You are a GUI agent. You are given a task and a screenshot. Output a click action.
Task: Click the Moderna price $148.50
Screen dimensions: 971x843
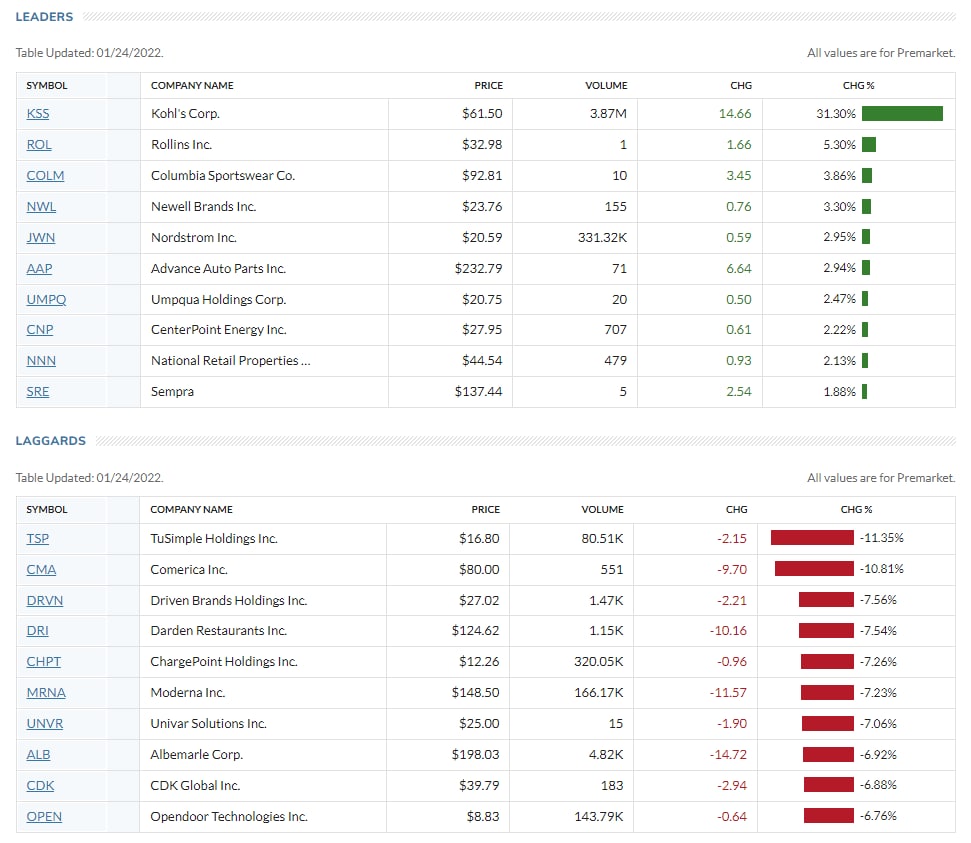[475, 693]
